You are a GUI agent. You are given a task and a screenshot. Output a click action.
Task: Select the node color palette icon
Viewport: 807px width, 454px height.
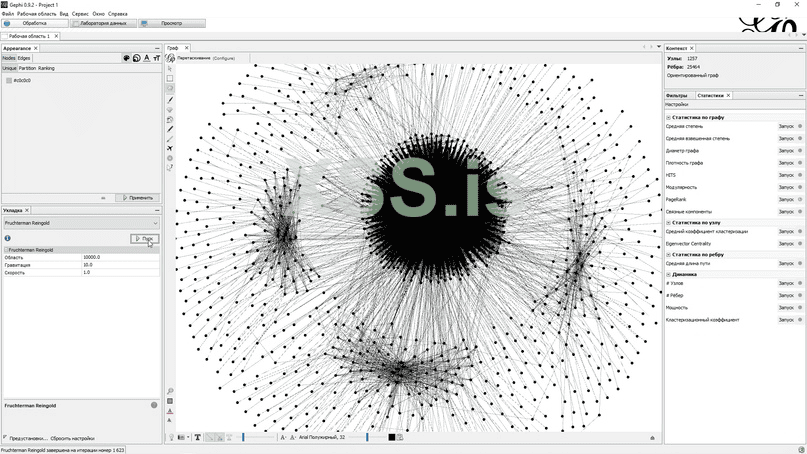[126, 58]
